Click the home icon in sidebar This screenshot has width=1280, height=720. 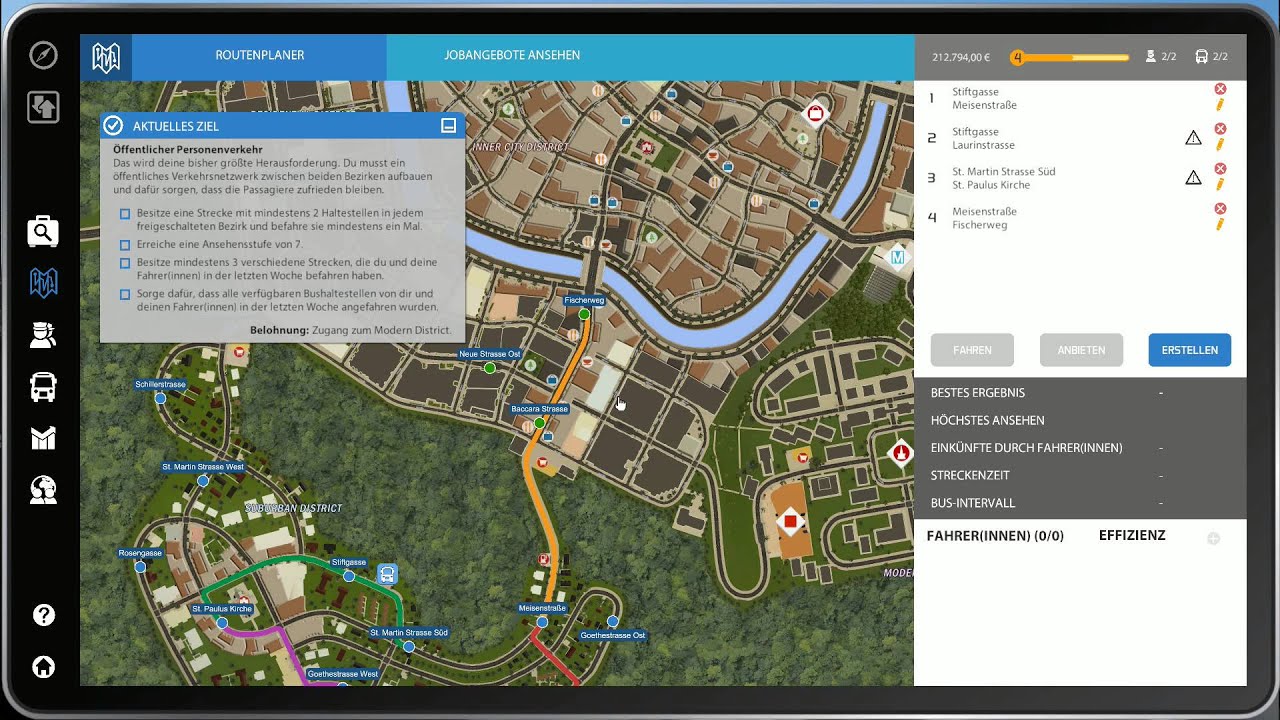coord(43,667)
